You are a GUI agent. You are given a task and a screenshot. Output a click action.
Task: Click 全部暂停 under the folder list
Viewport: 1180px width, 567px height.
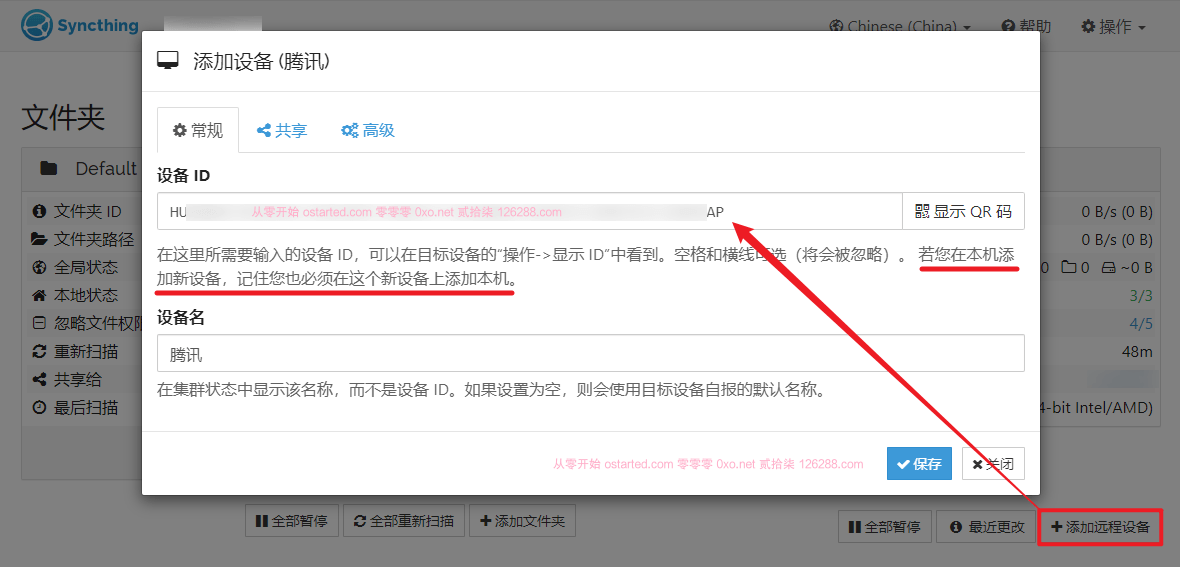tap(292, 520)
